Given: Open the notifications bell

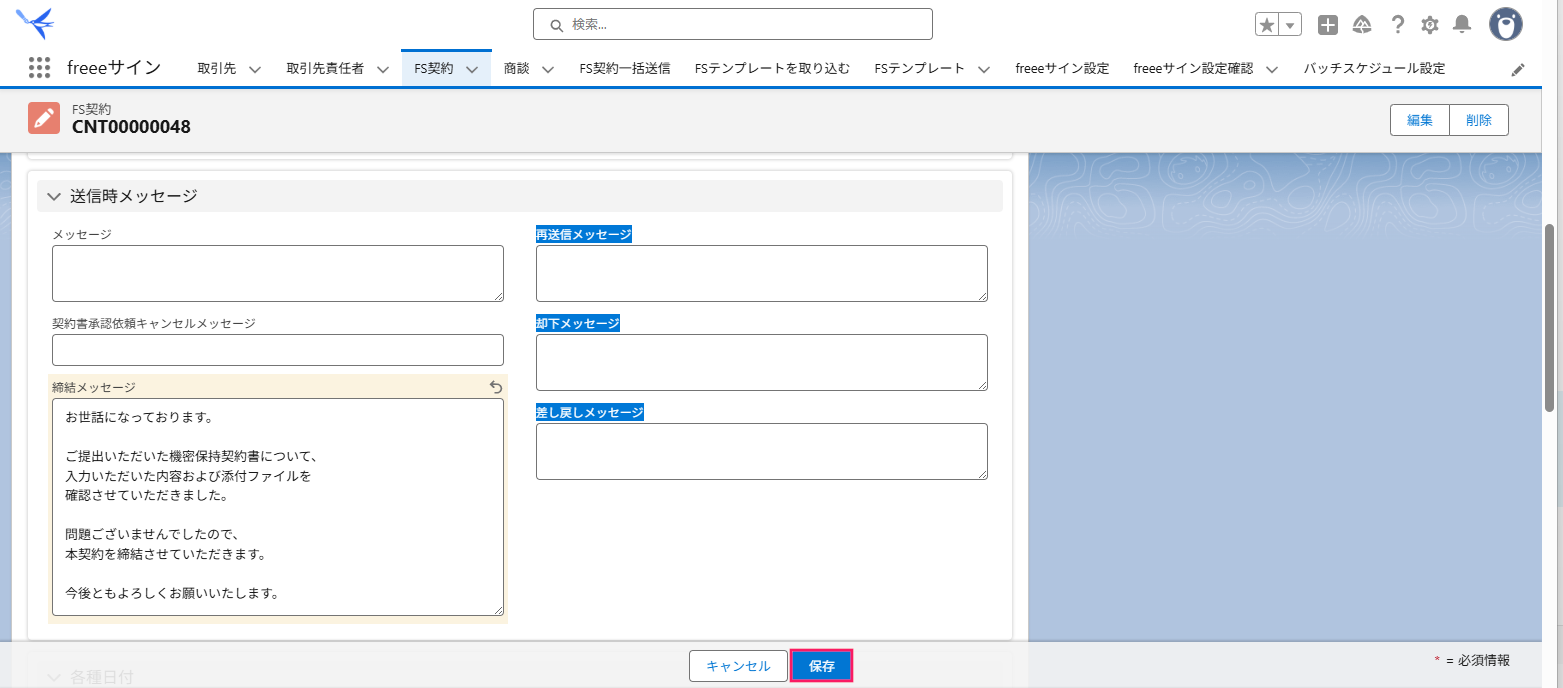Looking at the screenshot, I should [x=1462, y=25].
